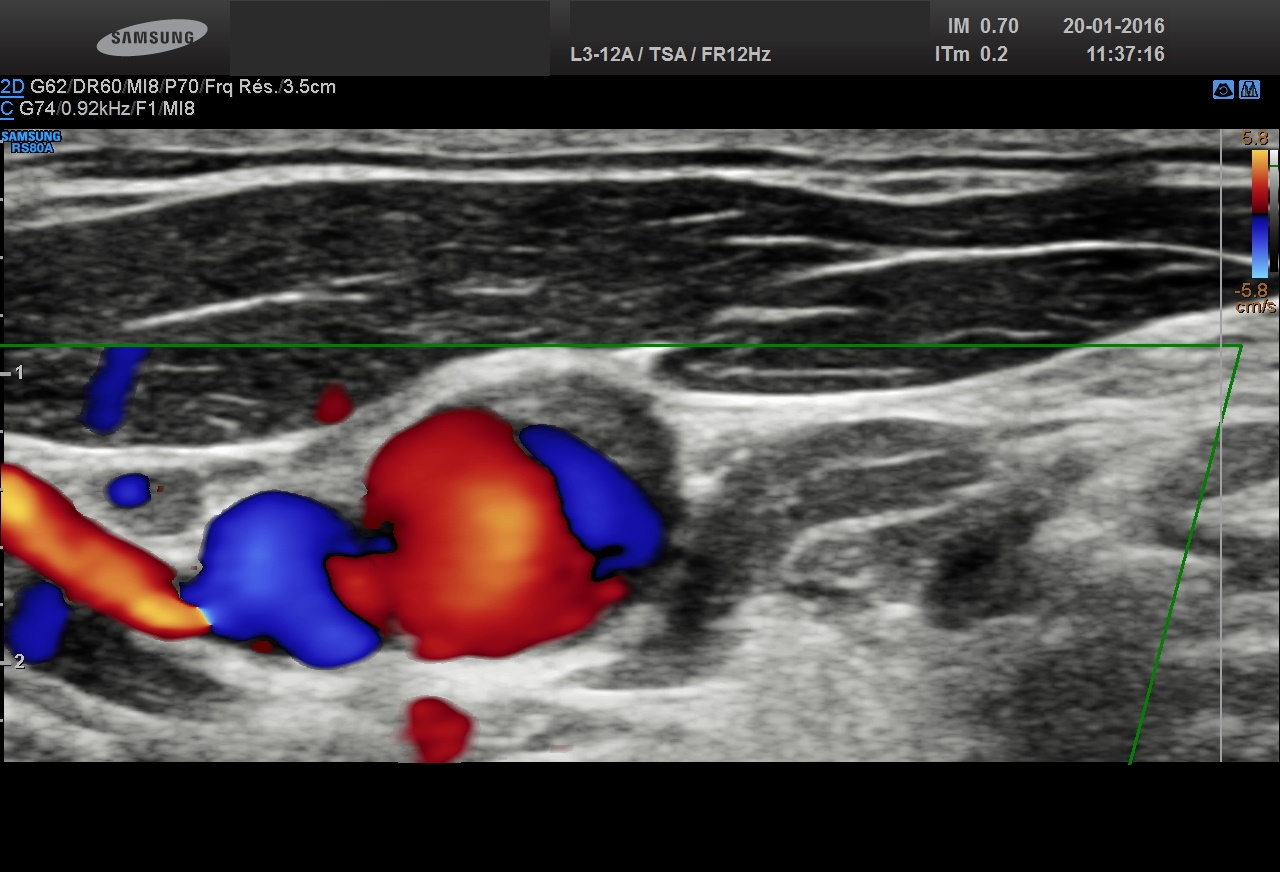Select the 2D mode label

[12, 87]
